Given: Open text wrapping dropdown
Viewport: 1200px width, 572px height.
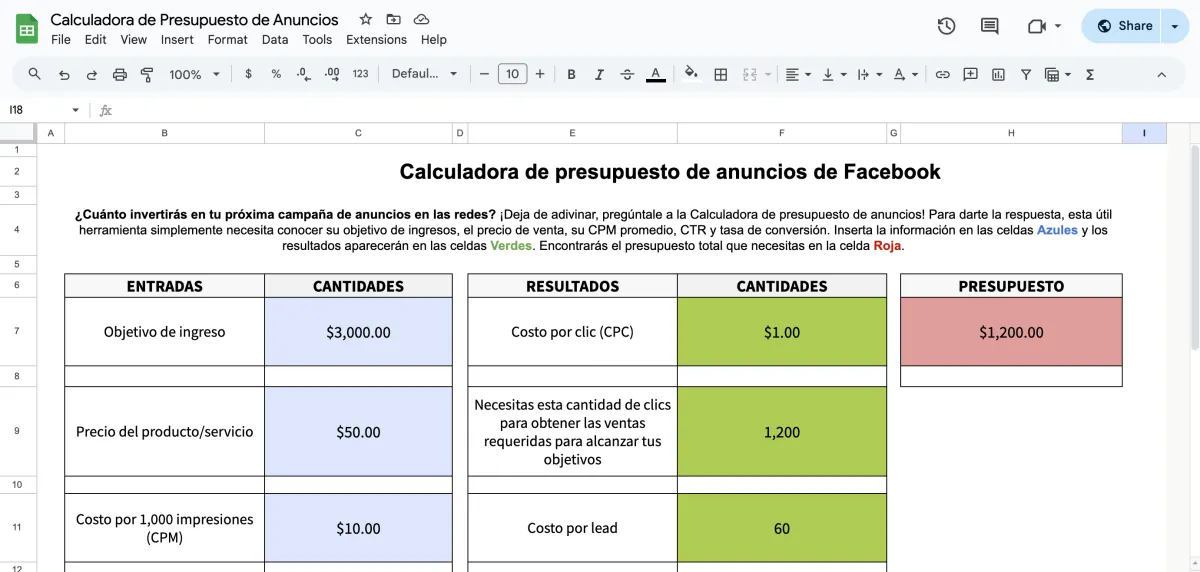Looking at the screenshot, I should point(870,74).
